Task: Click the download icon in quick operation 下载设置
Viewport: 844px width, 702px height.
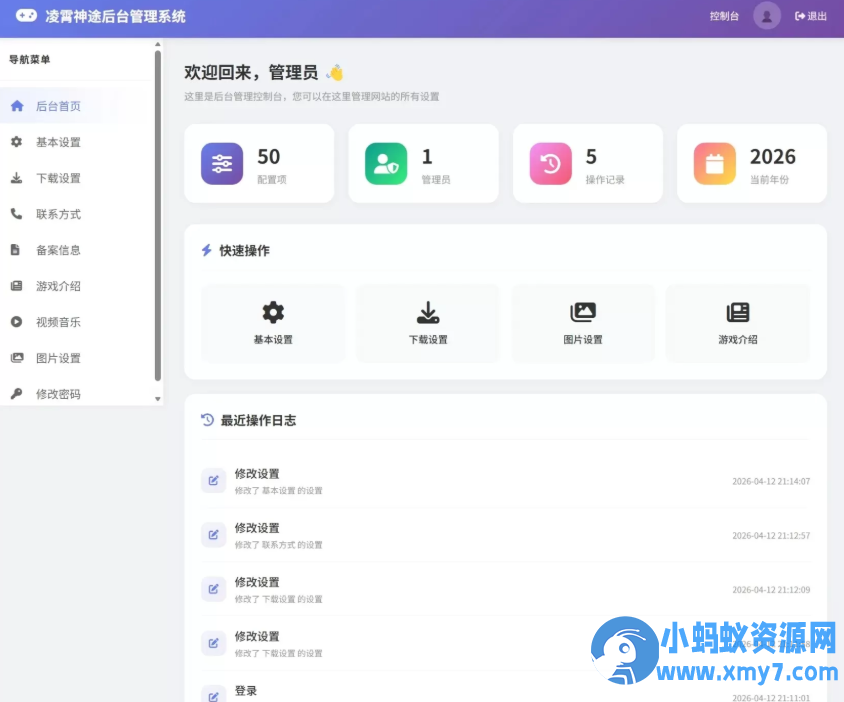Action: click(x=428, y=310)
